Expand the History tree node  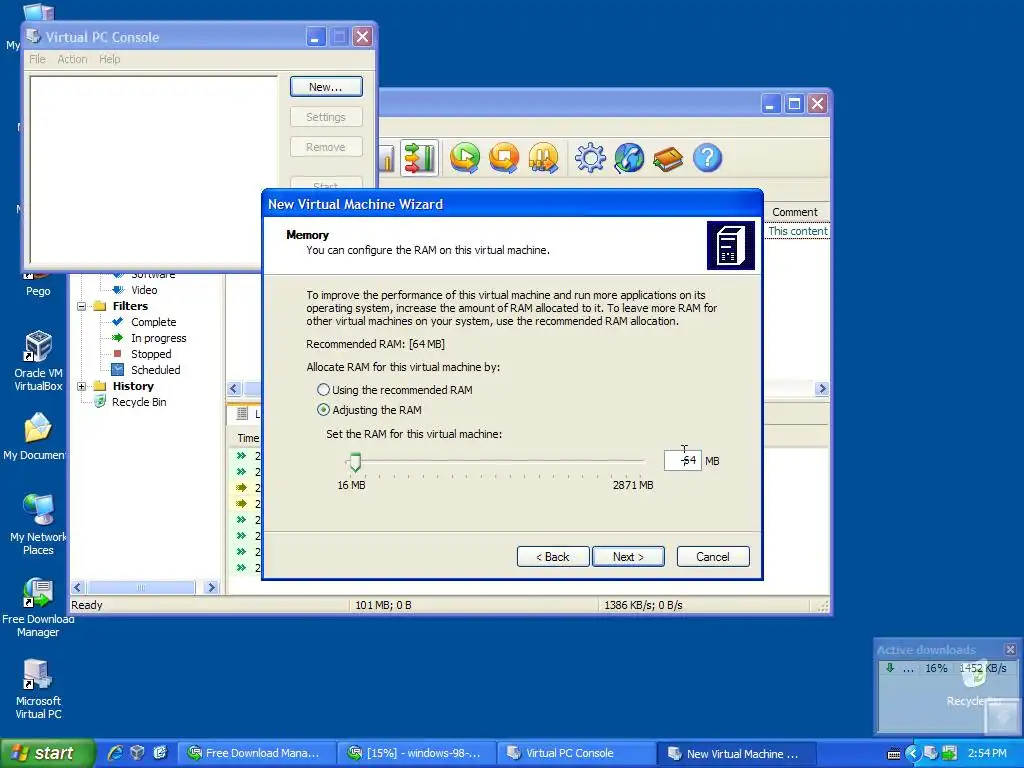pos(82,387)
